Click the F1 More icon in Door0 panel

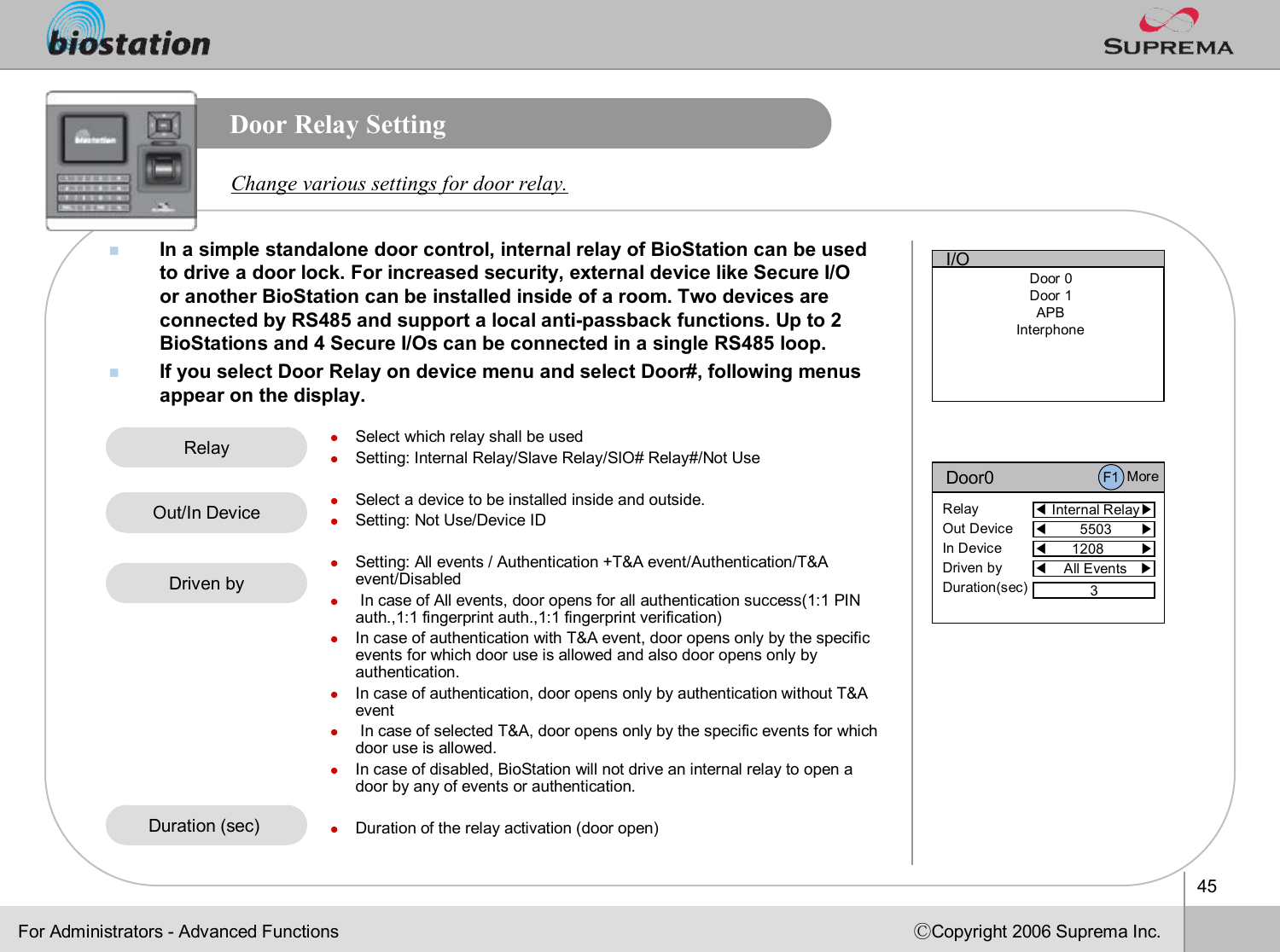(x=1110, y=477)
